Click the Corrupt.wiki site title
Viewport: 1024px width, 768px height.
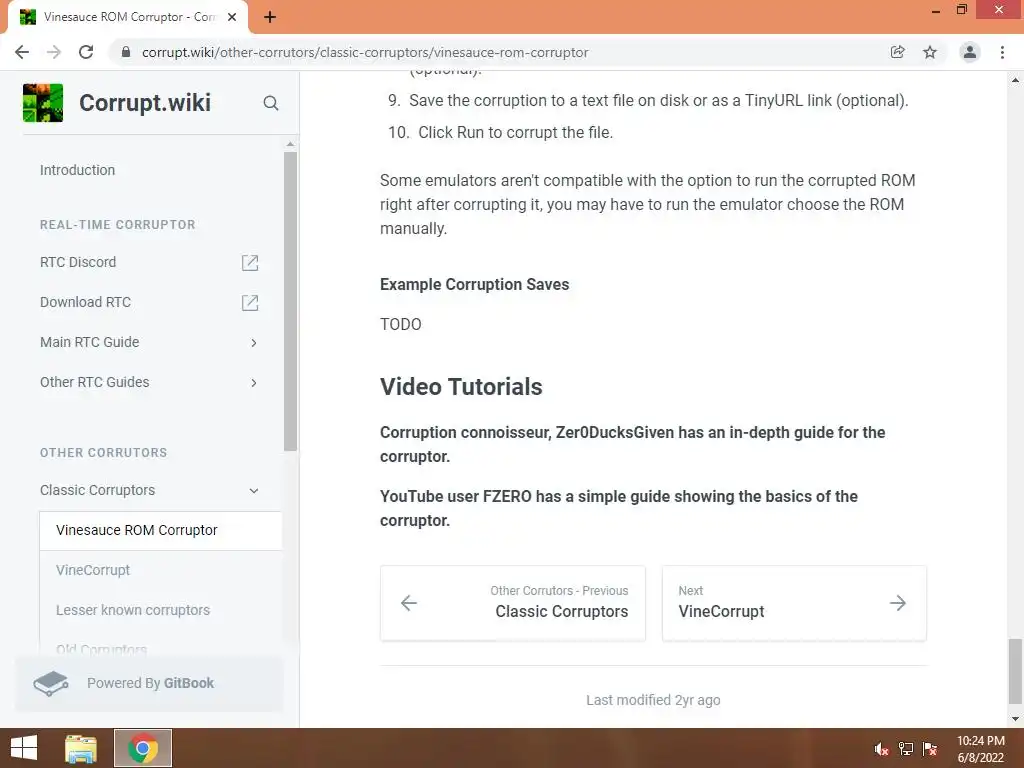[x=145, y=103]
